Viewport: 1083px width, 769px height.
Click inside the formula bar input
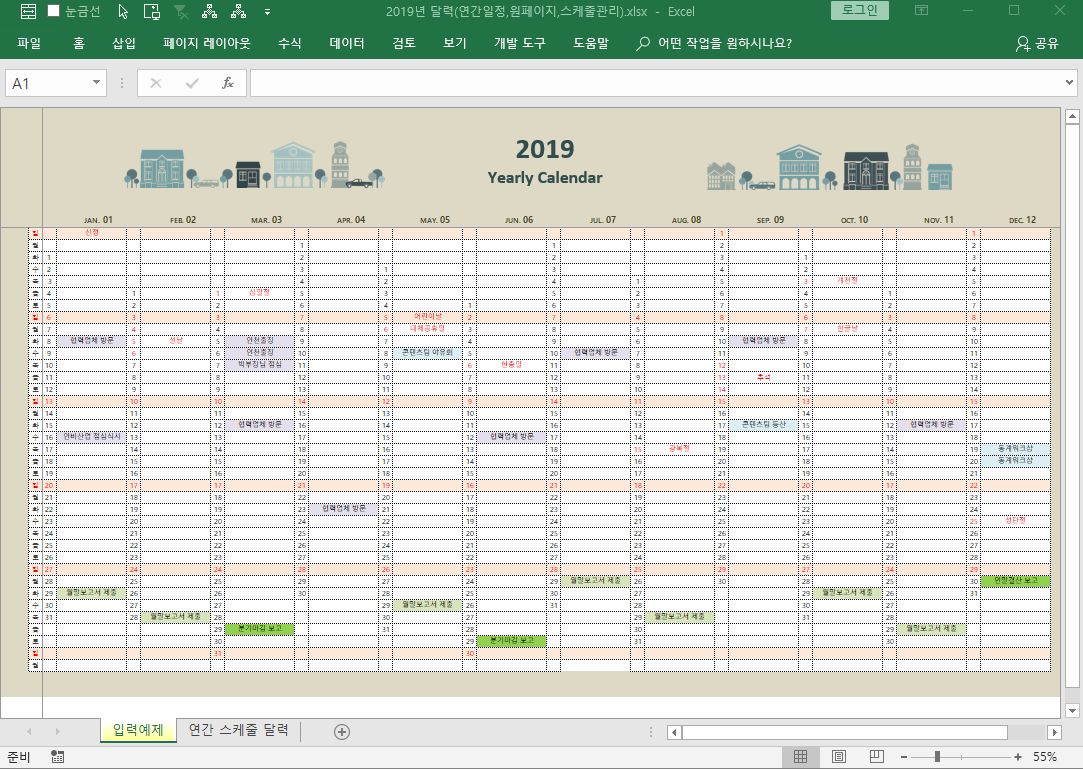(x=650, y=83)
